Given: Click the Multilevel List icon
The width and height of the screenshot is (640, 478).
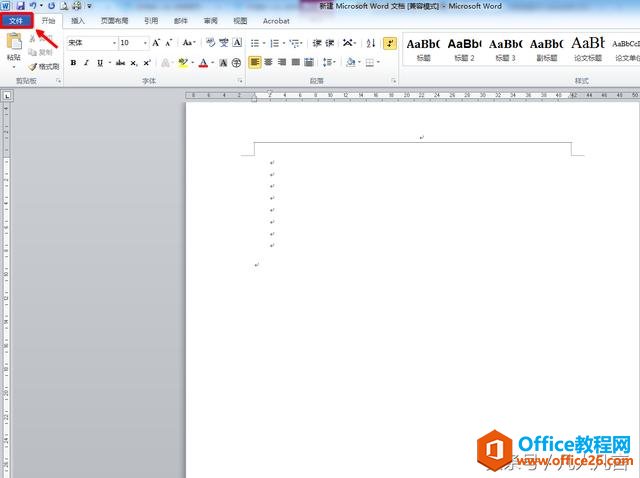Looking at the screenshot, I should (x=295, y=43).
